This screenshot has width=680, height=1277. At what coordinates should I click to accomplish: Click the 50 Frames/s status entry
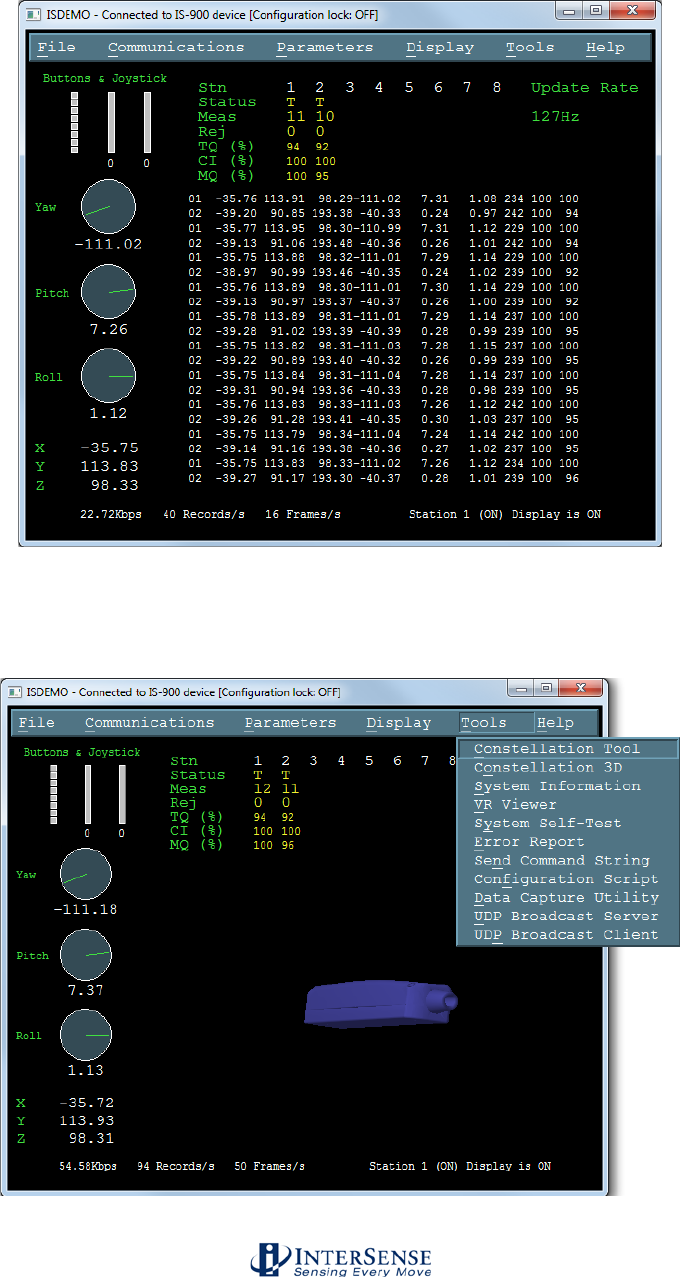point(270,1166)
